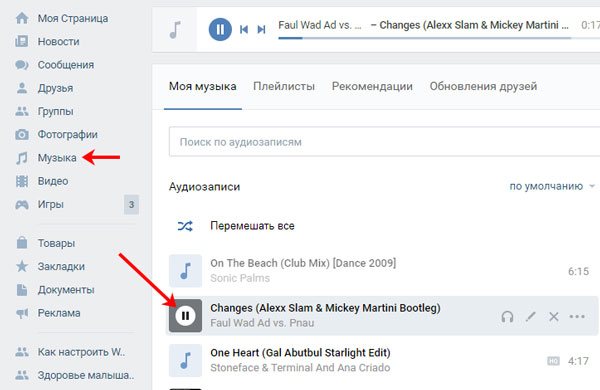This screenshot has width=600, height=390.
Task: Skip to the previous track
Action: pyautogui.click(x=244, y=29)
